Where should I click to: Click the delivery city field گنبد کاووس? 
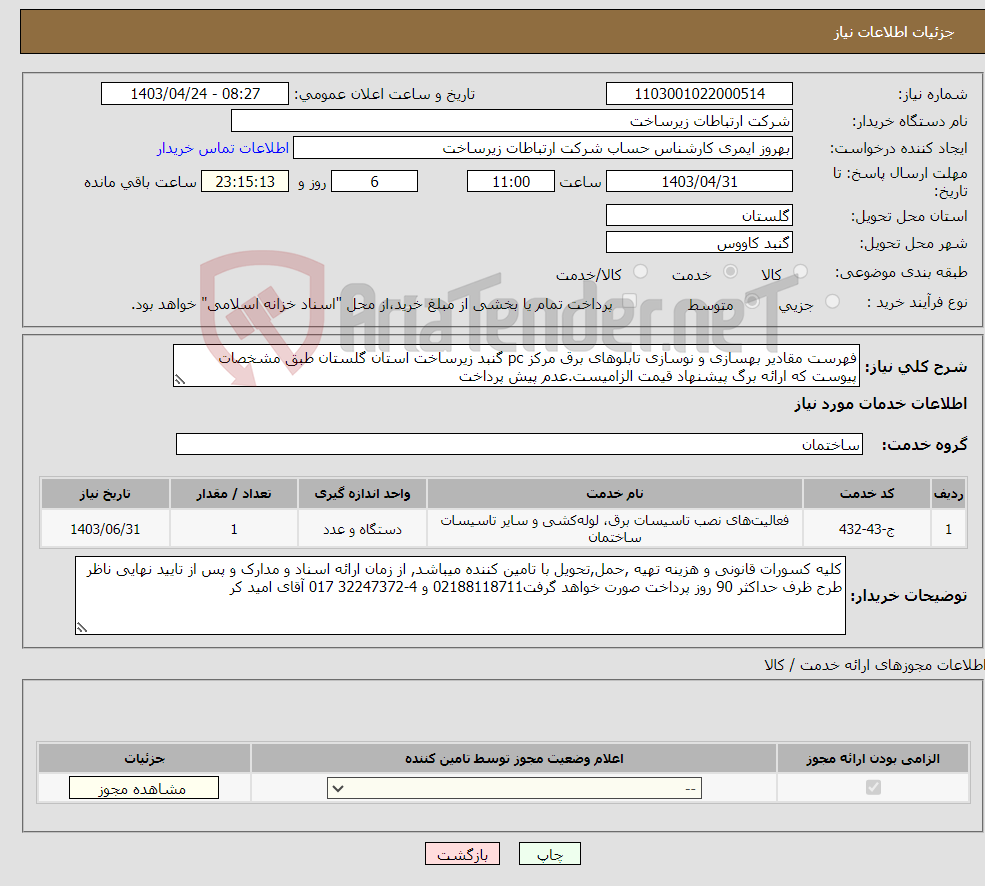(x=699, y=243)
